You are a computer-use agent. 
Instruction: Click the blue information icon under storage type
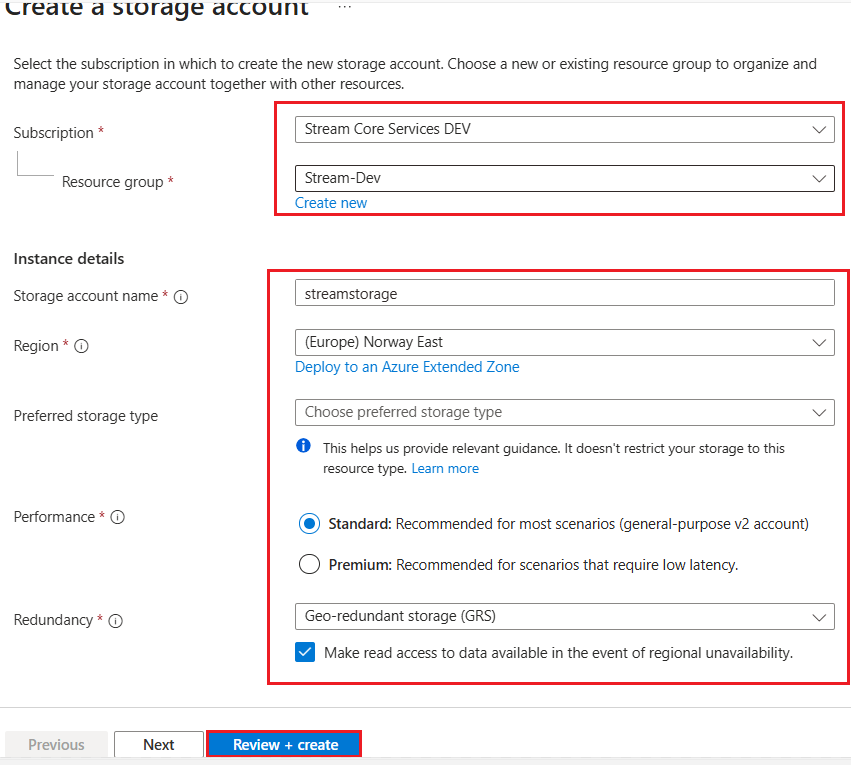click(x=304, y=446)
